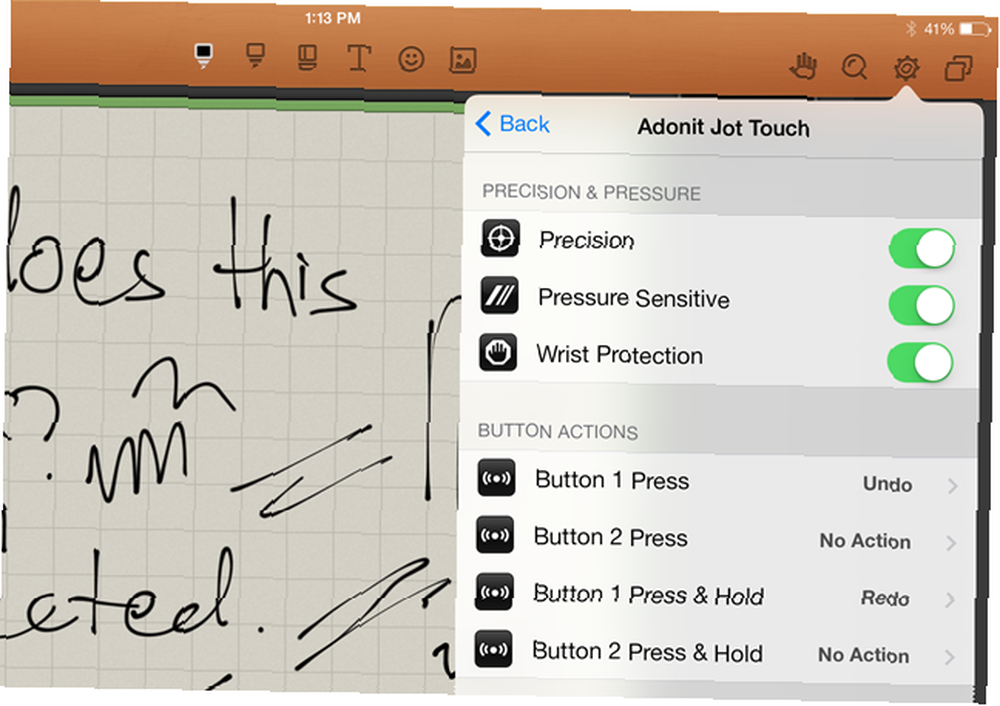Open the Button 2 Press & Hold row
The height and width of the screenshot is (706, 1000).
(x=714, y=654)
